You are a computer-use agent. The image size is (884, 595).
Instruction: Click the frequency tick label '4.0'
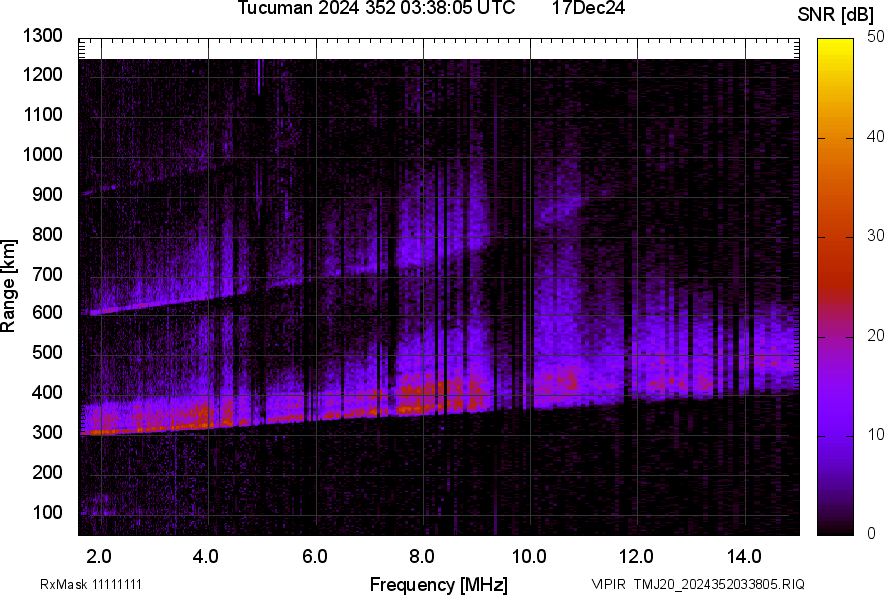[206, 557]
